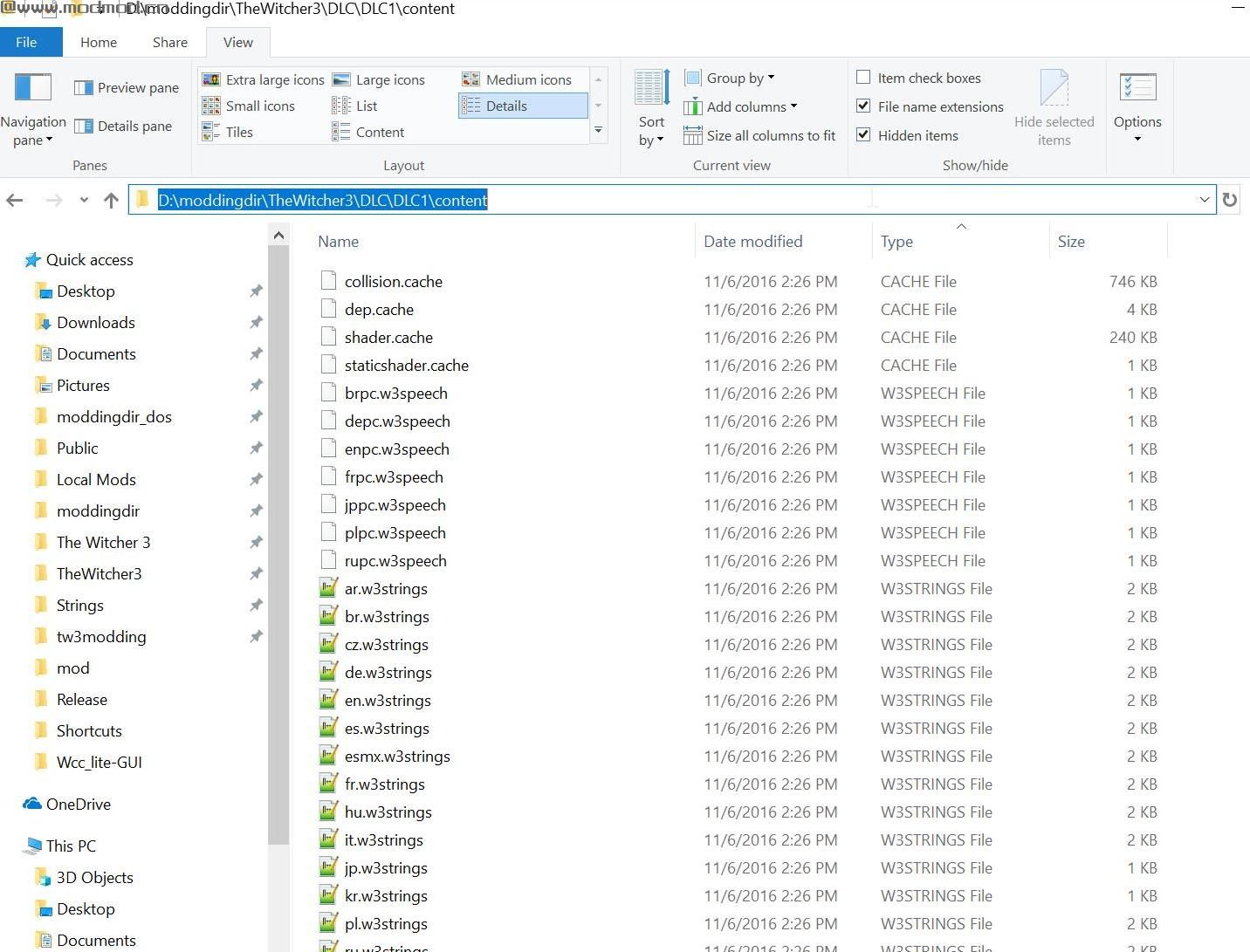Select the View tab
This screenshot has height=952, width=1250.
coord(238,42)
